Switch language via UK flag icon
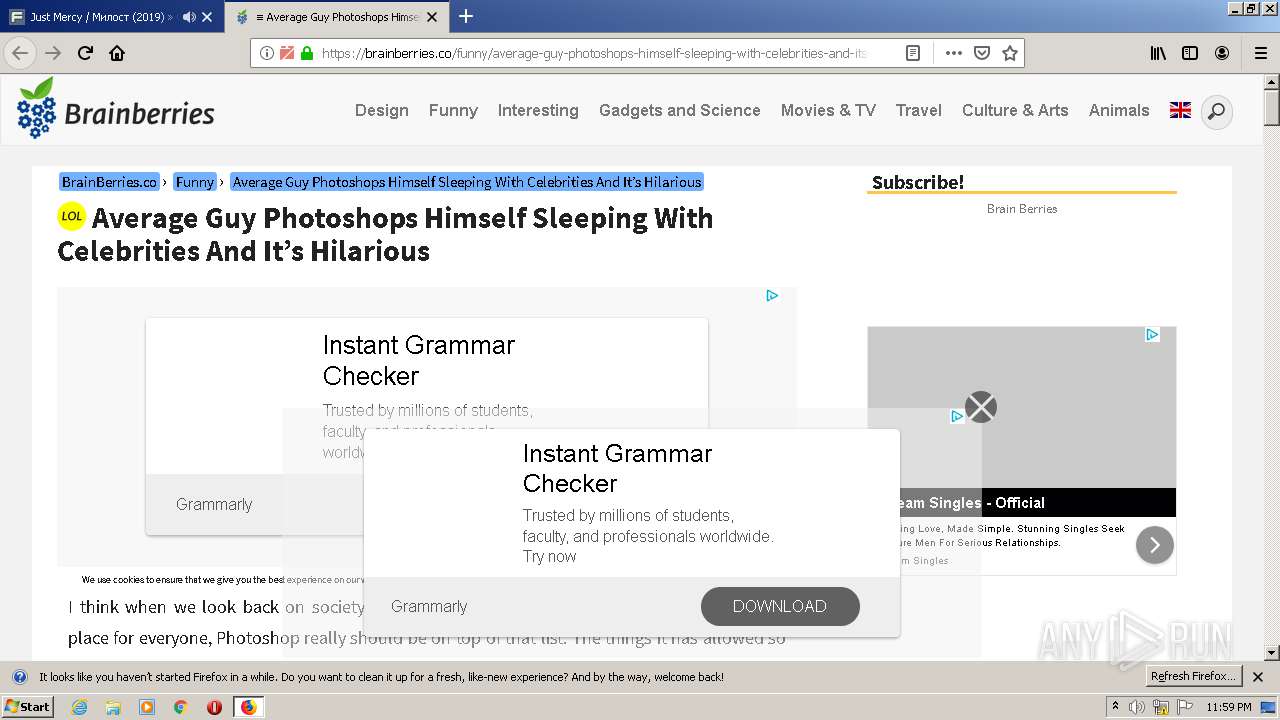The width and height of the screenshot is (1280, 720). pyautogui.click(x=1180, y=110)
